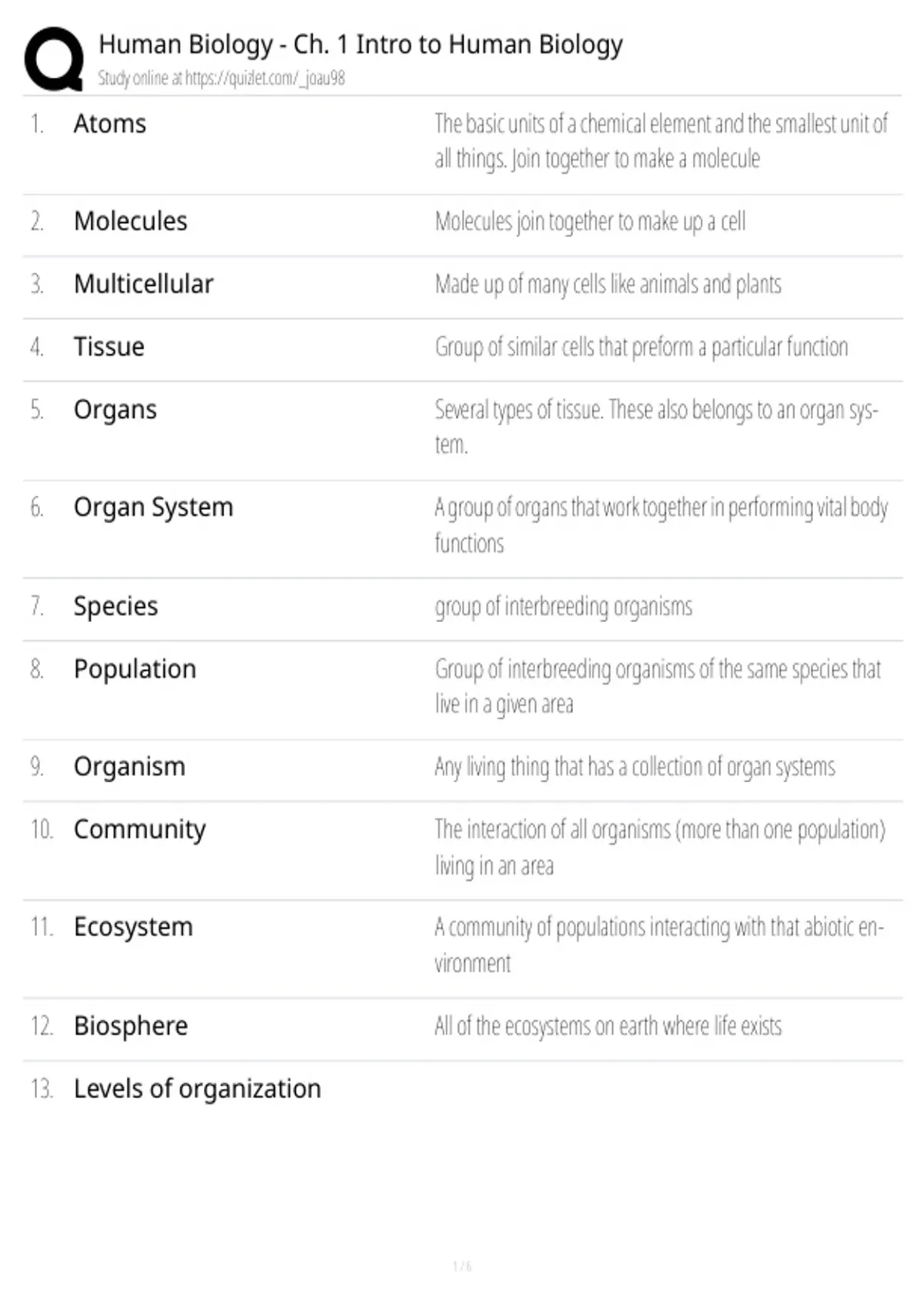Select the Organs term

pyautogui.click(x=115, y=410)
